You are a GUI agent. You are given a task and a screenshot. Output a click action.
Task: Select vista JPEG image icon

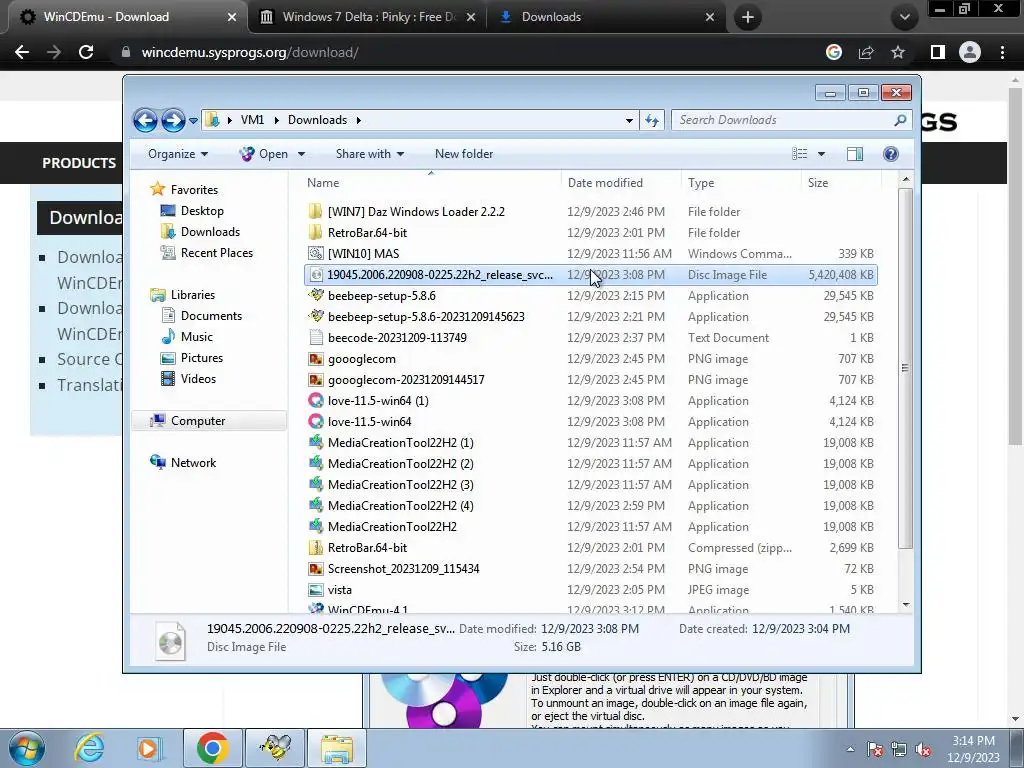click(316, 590)
